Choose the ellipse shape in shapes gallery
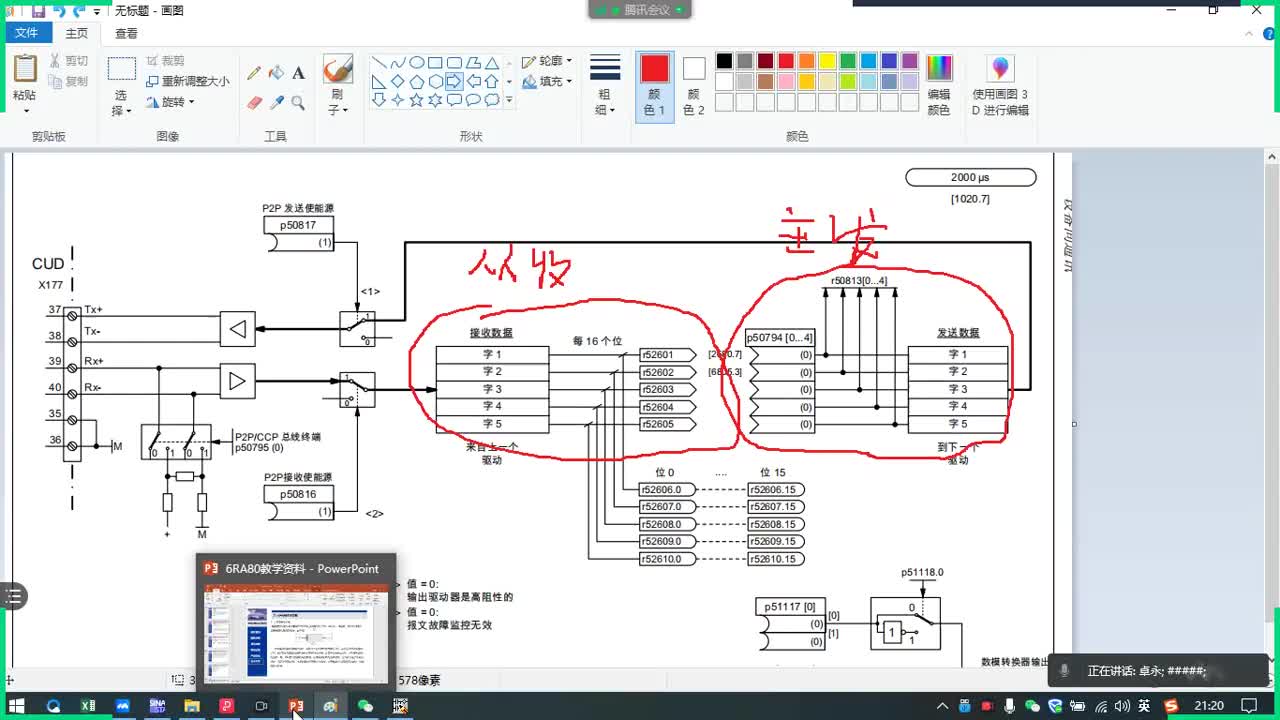This screenshot has height=720, width=1280. click(416, 62)
